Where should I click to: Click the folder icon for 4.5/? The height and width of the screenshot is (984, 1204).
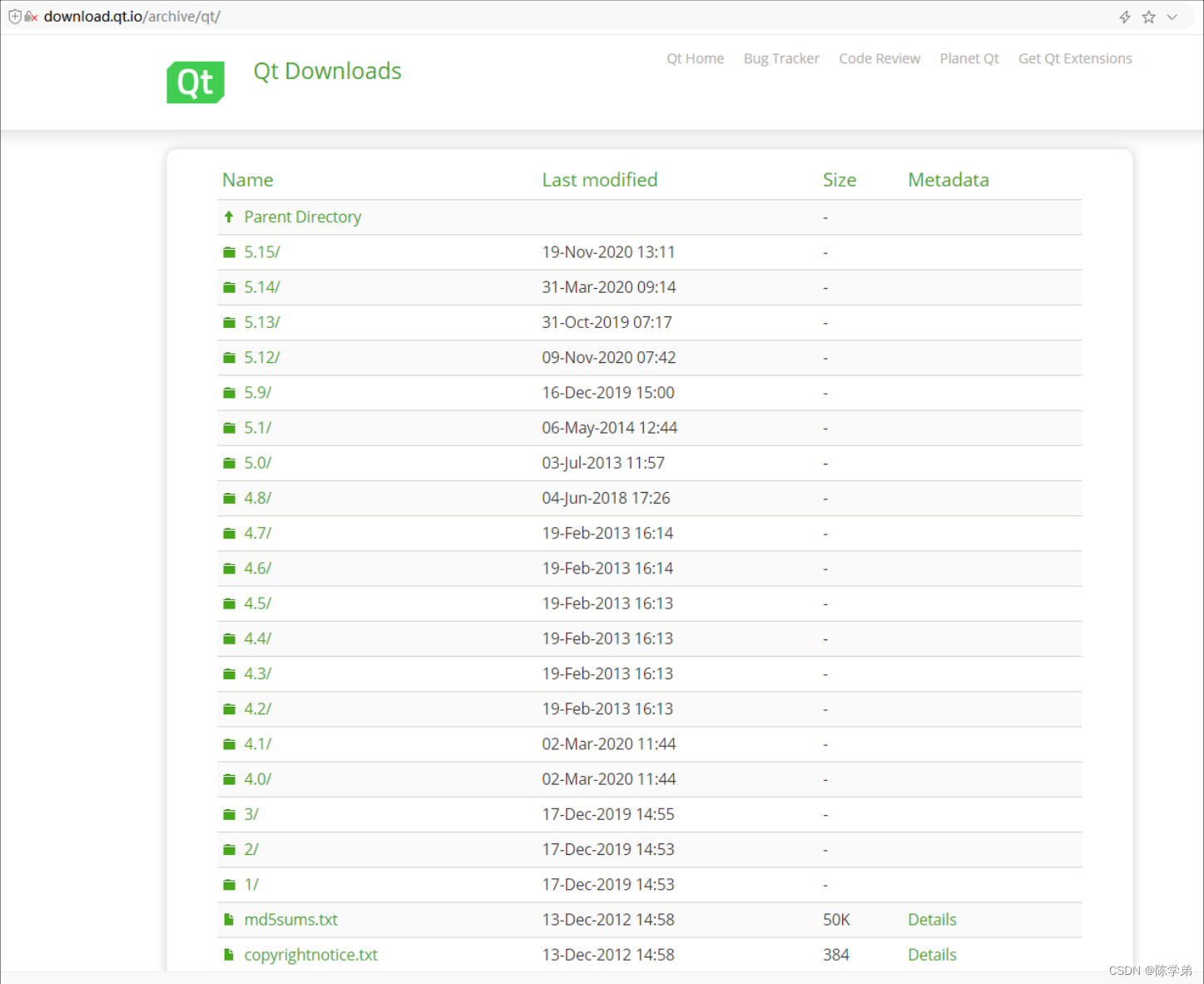pyautogui.click(x=230, y=604)
